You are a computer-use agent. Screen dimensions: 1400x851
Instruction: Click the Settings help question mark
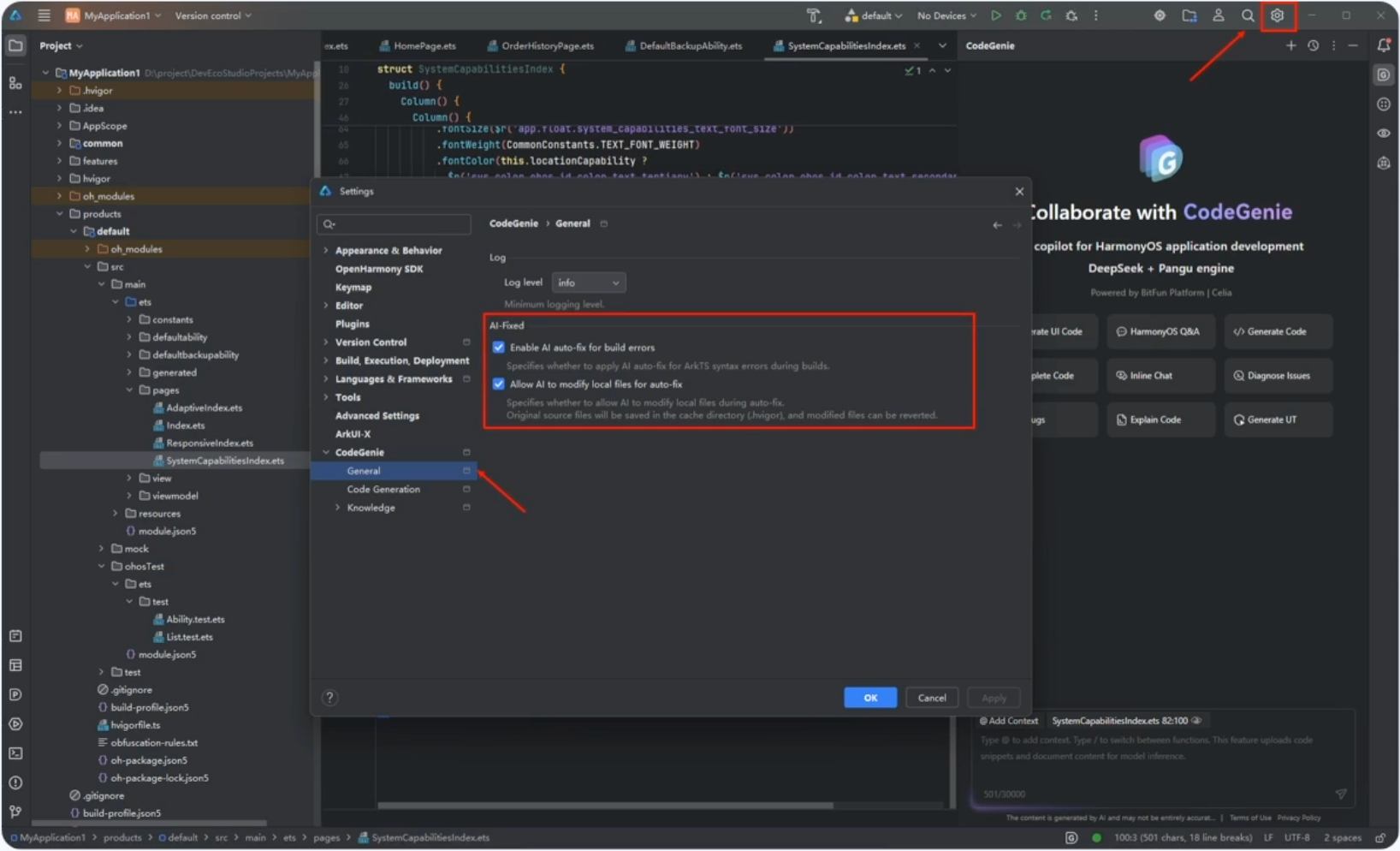(329, 698)
